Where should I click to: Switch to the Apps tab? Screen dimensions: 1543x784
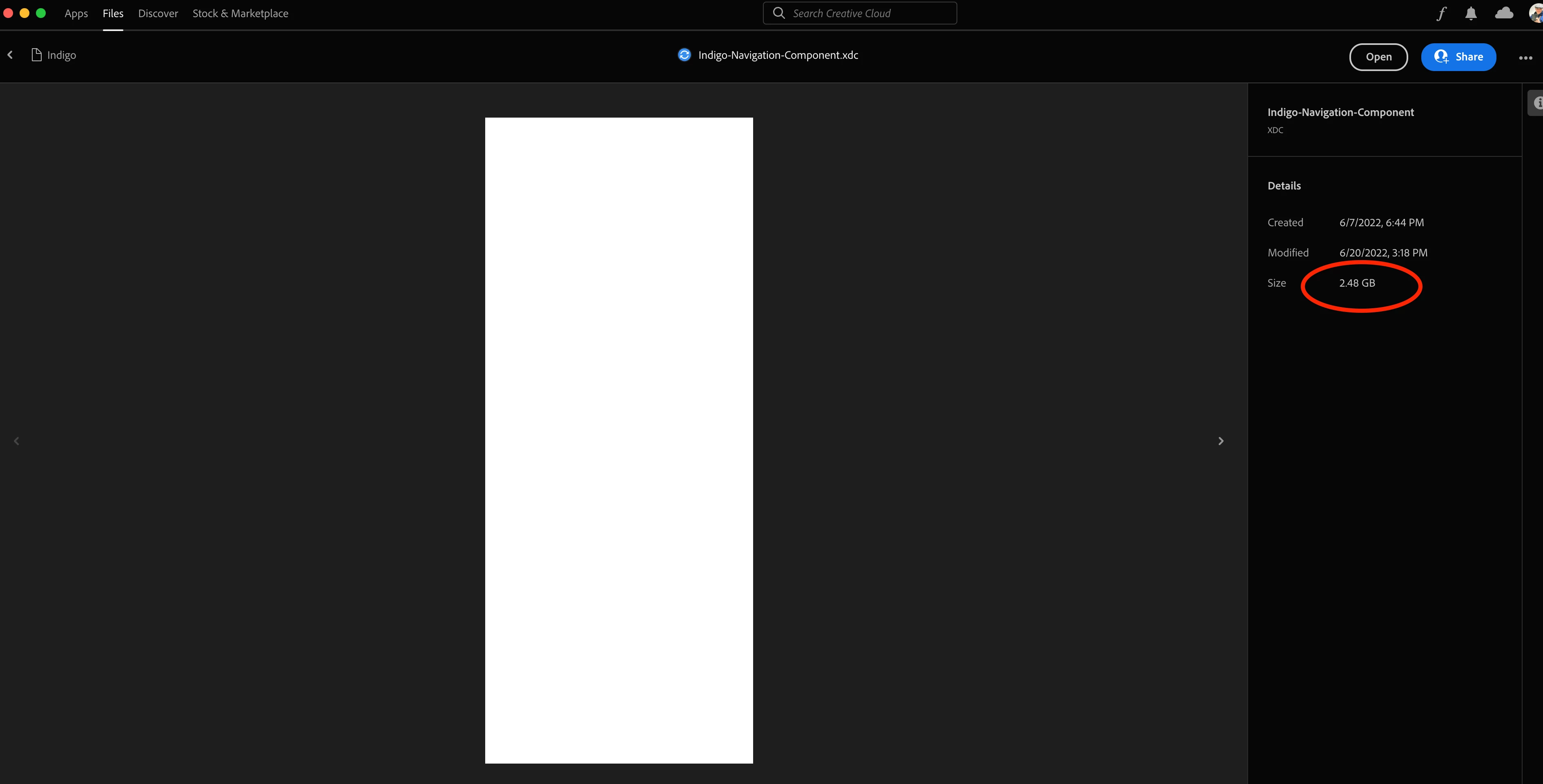[x=76, y=13]
